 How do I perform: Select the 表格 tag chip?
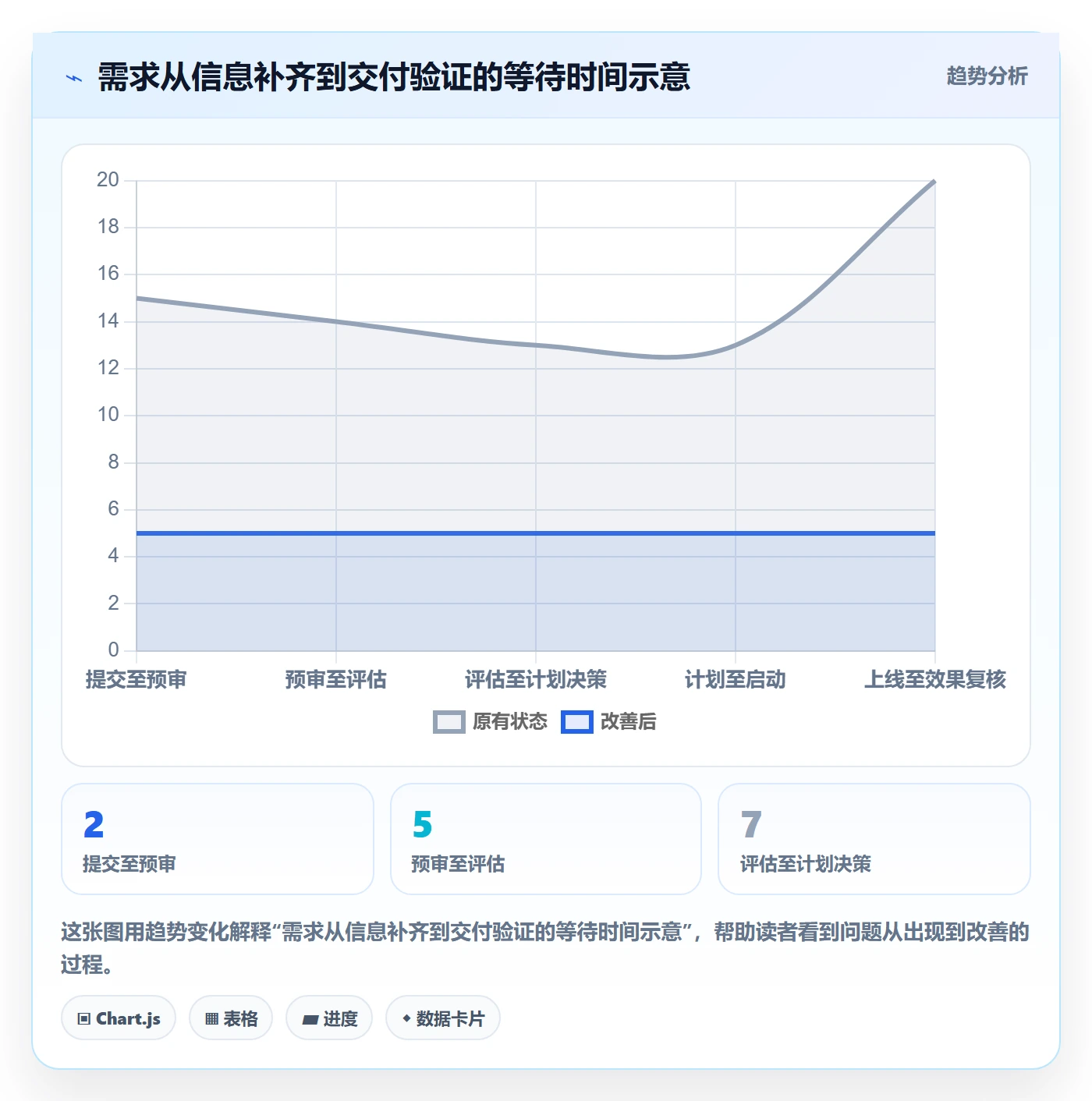point(231,1018)
